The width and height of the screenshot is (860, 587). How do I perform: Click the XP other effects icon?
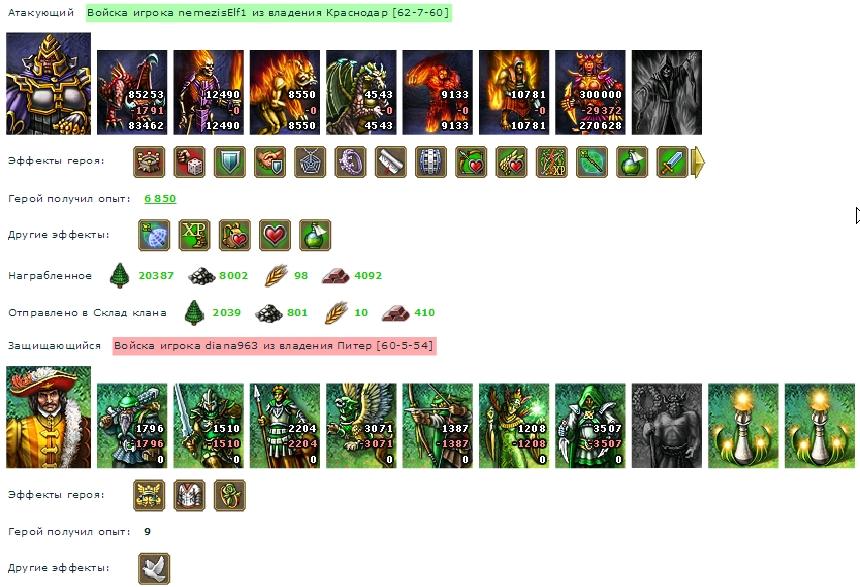pos(194,235)
